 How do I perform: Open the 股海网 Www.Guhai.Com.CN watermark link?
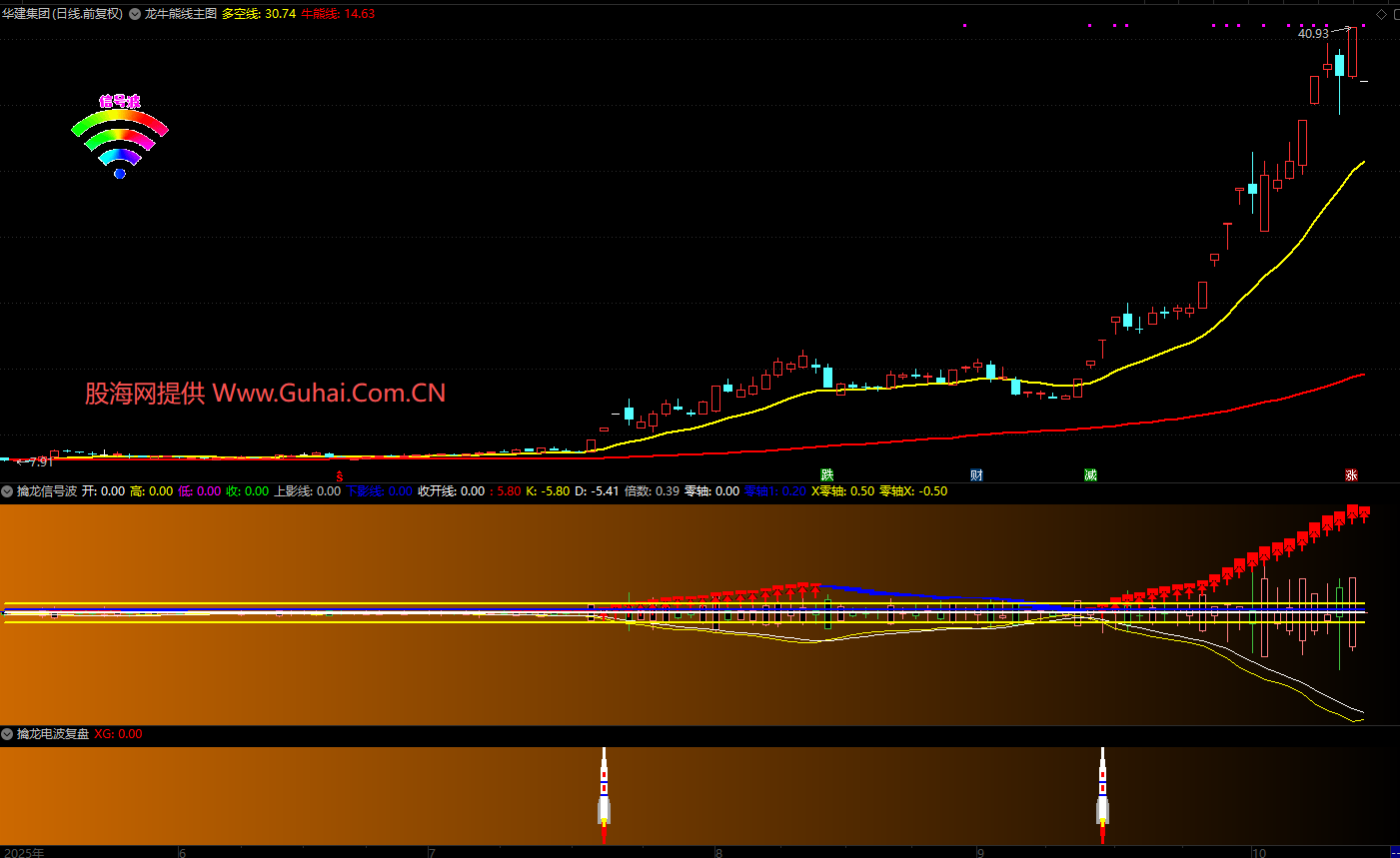(x=265, y=394)
